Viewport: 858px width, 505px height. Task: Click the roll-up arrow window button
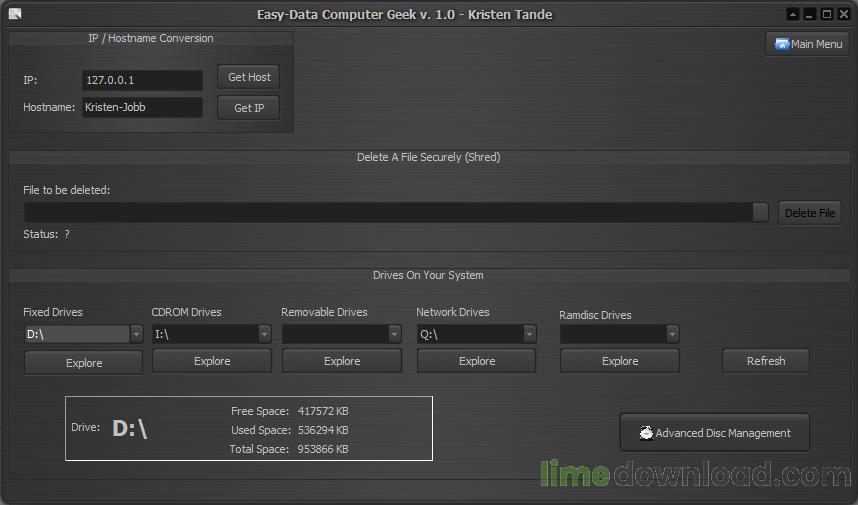click(792, 14)
